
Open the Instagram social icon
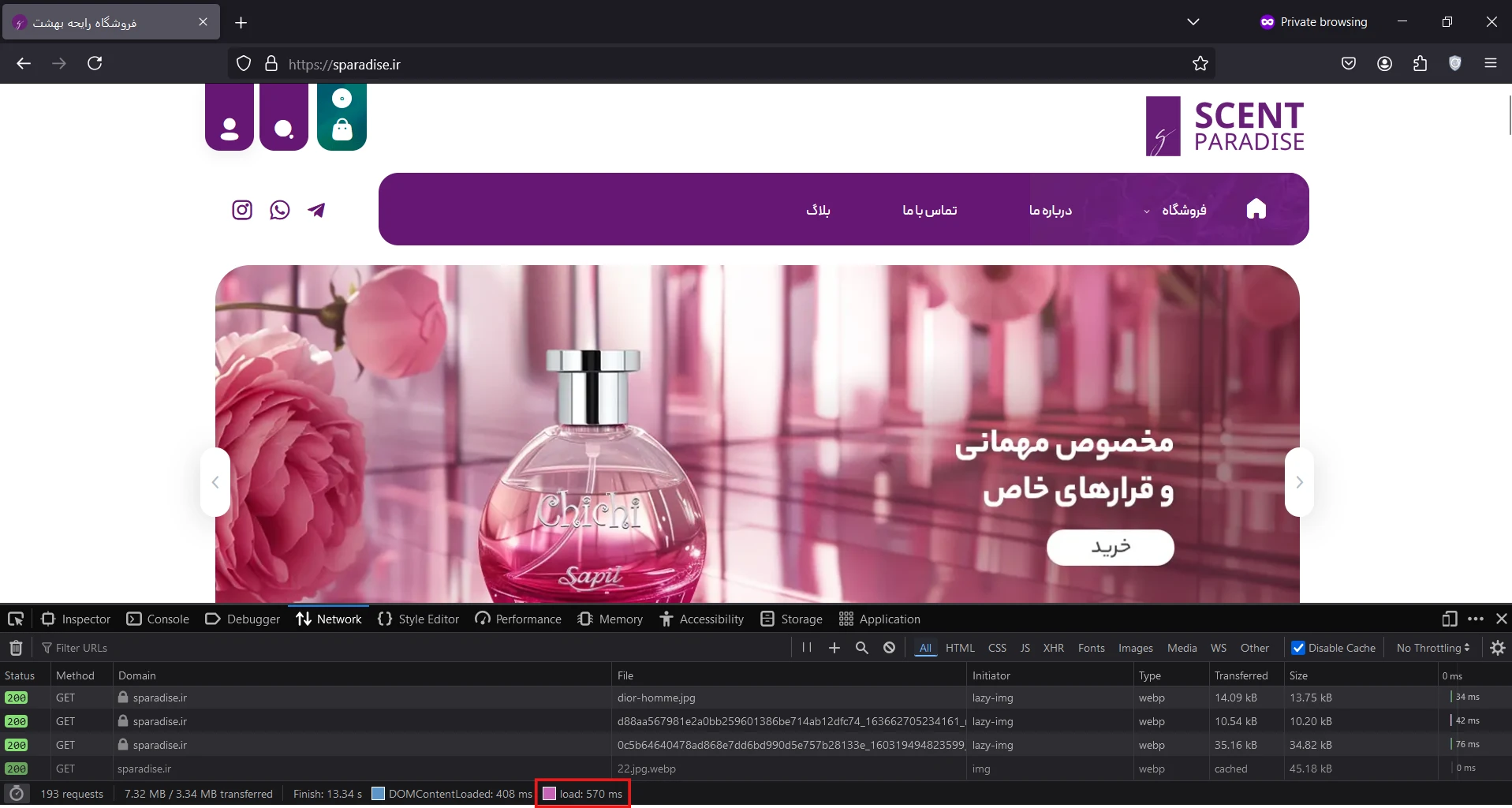242,210
